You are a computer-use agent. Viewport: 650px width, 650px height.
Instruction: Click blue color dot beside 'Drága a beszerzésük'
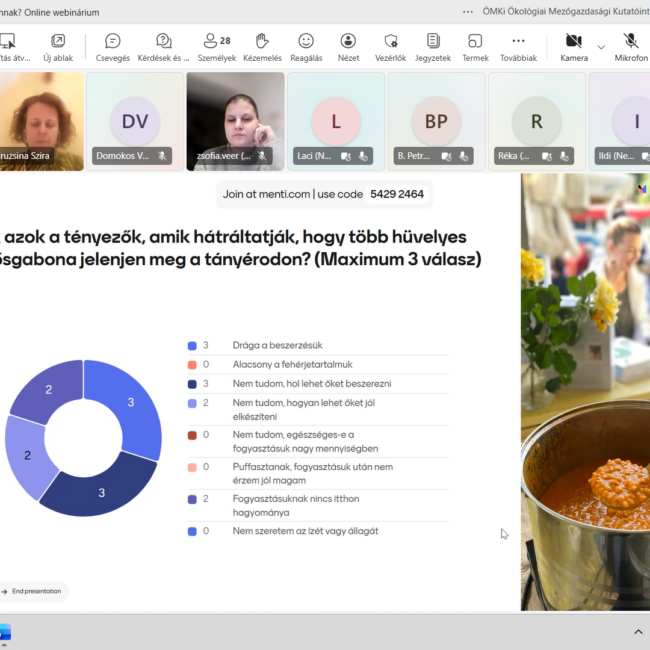[191, 345]
